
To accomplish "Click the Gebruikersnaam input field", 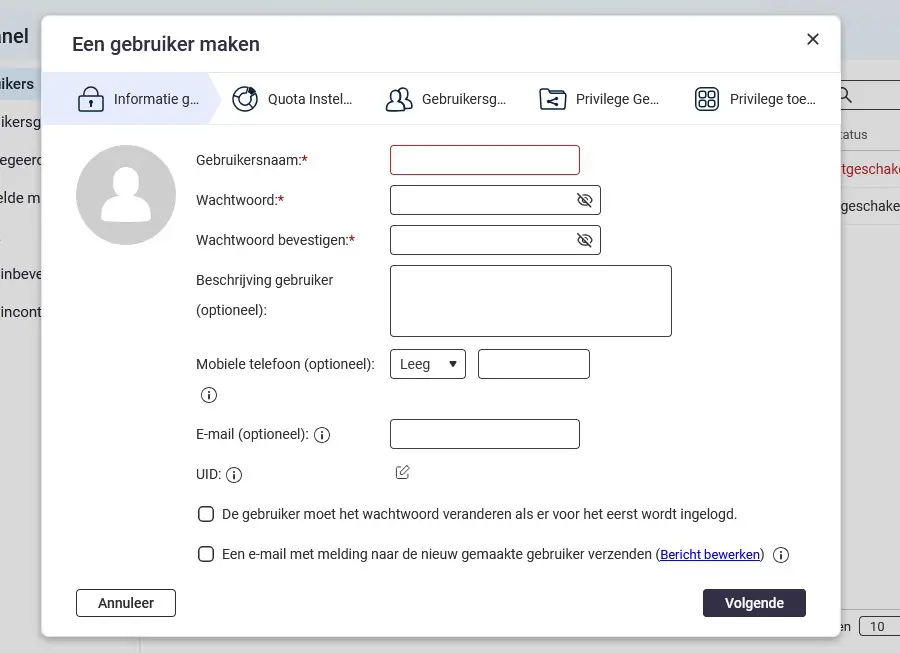I will 484,159.
